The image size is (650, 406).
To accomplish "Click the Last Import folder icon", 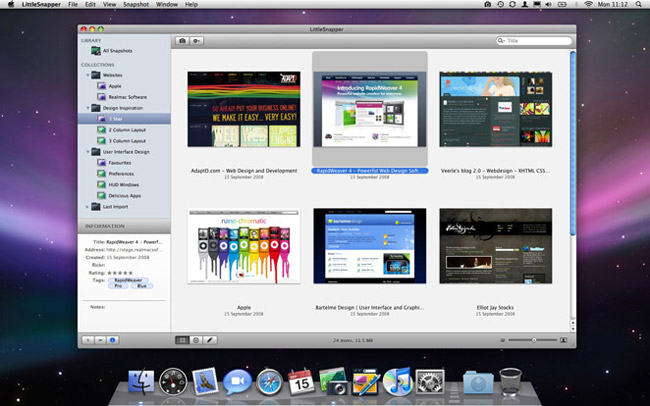I will tap(96, 207).
